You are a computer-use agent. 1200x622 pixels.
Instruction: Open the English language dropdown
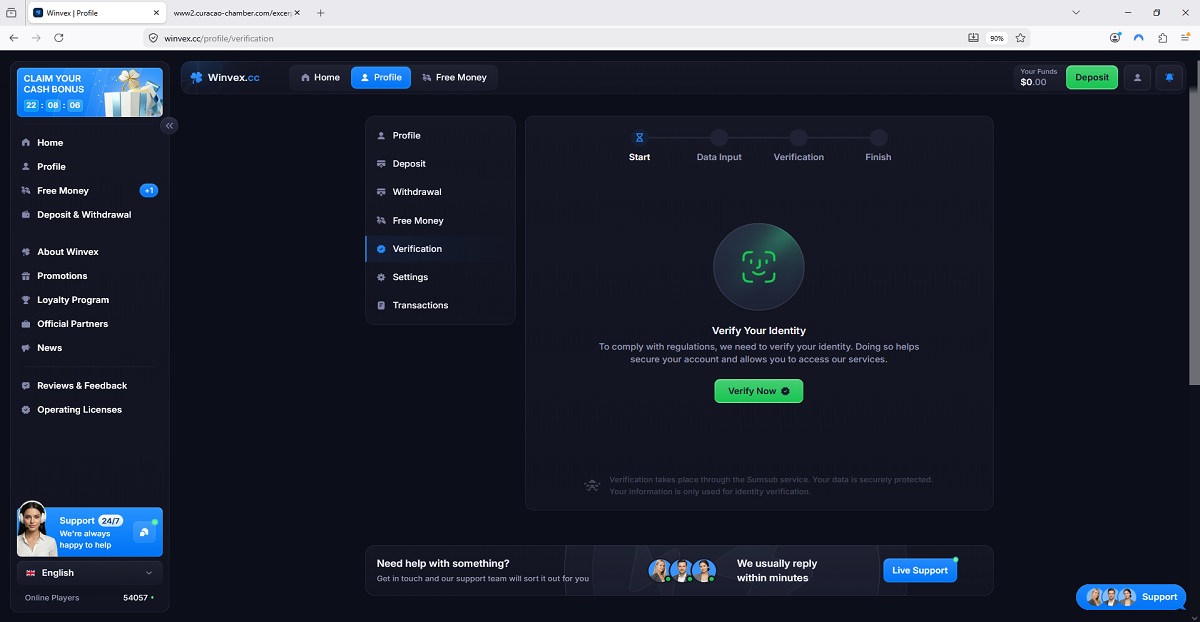(90, 573)
